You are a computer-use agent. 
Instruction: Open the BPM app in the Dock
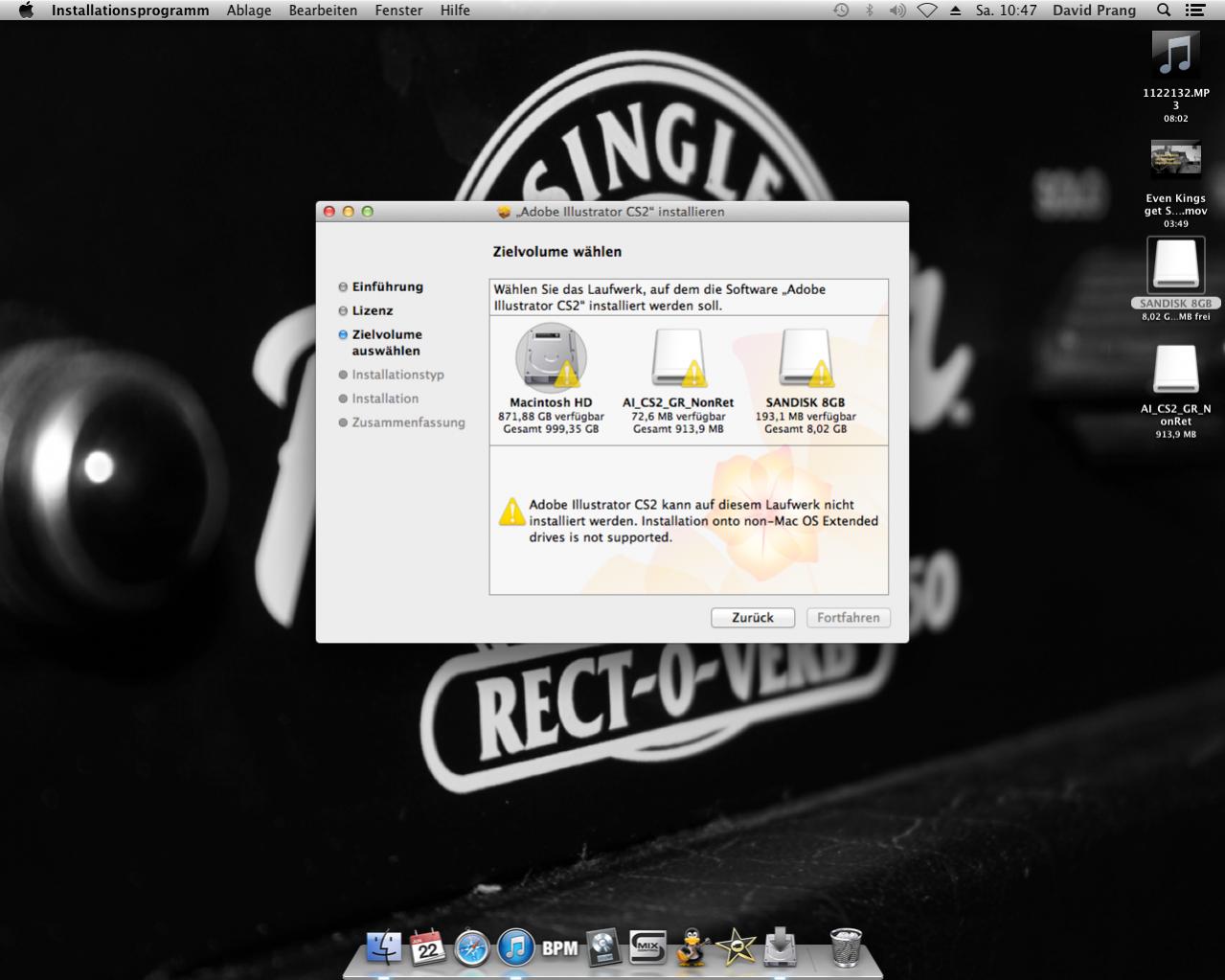[560, 948]
